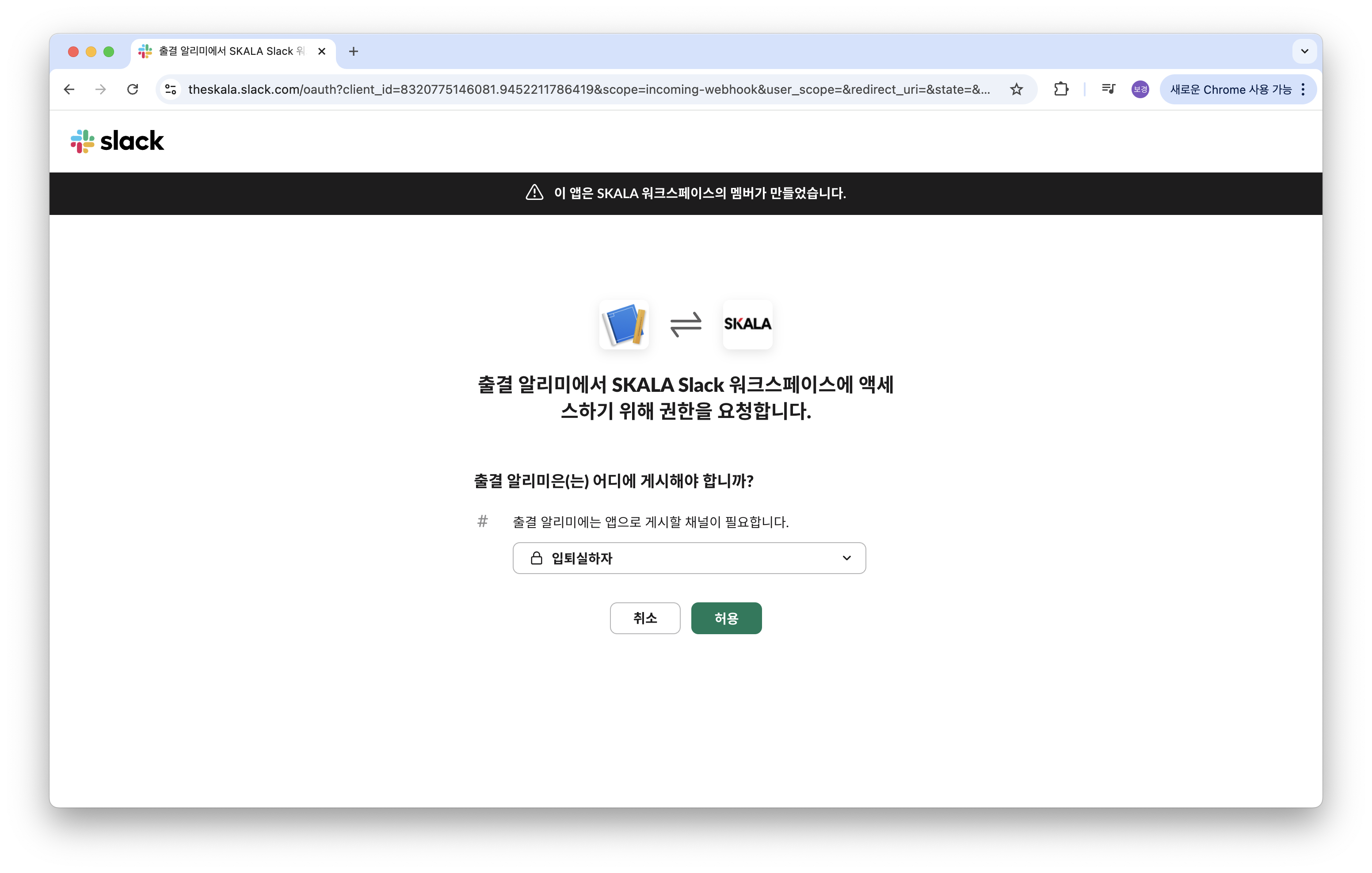Click the 허용 allow button
1372x873 pixels.
(726, 618)
